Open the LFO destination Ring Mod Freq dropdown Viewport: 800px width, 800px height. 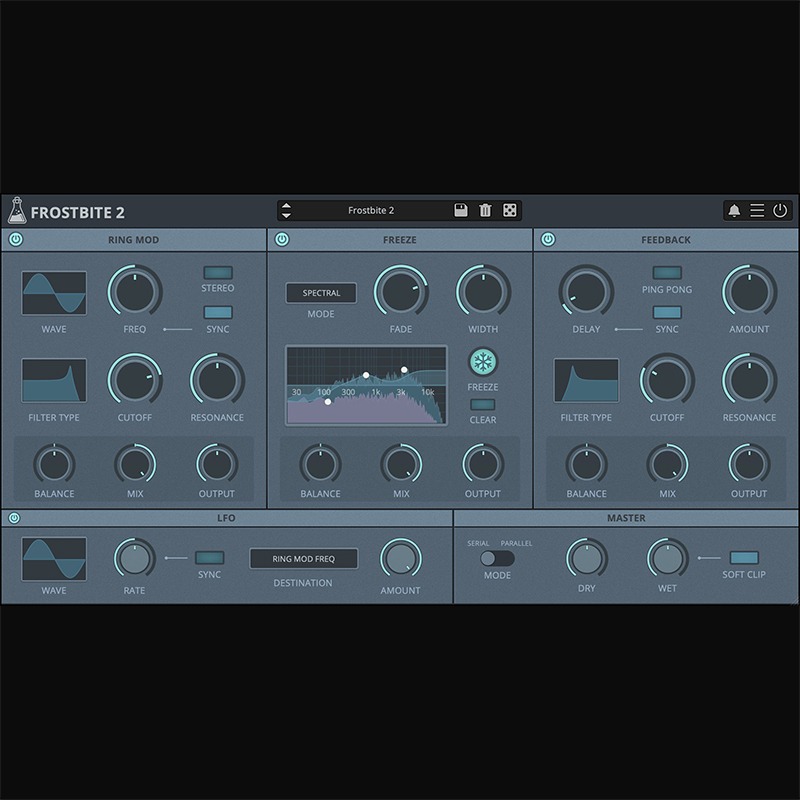point(304,559)
